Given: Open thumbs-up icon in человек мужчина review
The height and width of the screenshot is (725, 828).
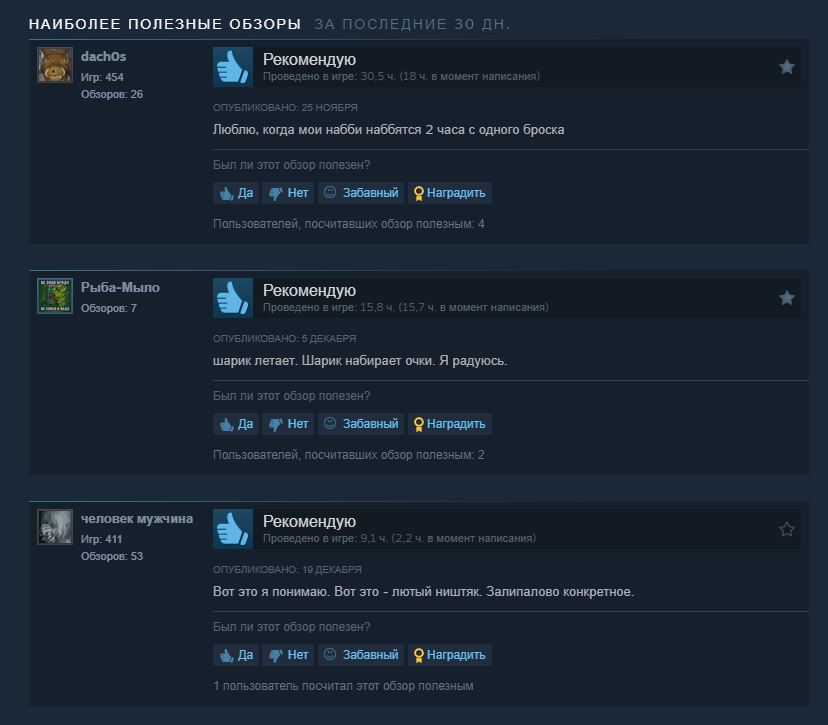Looking at the screenshot, I should pyautogui.click(x=233, y=529).
